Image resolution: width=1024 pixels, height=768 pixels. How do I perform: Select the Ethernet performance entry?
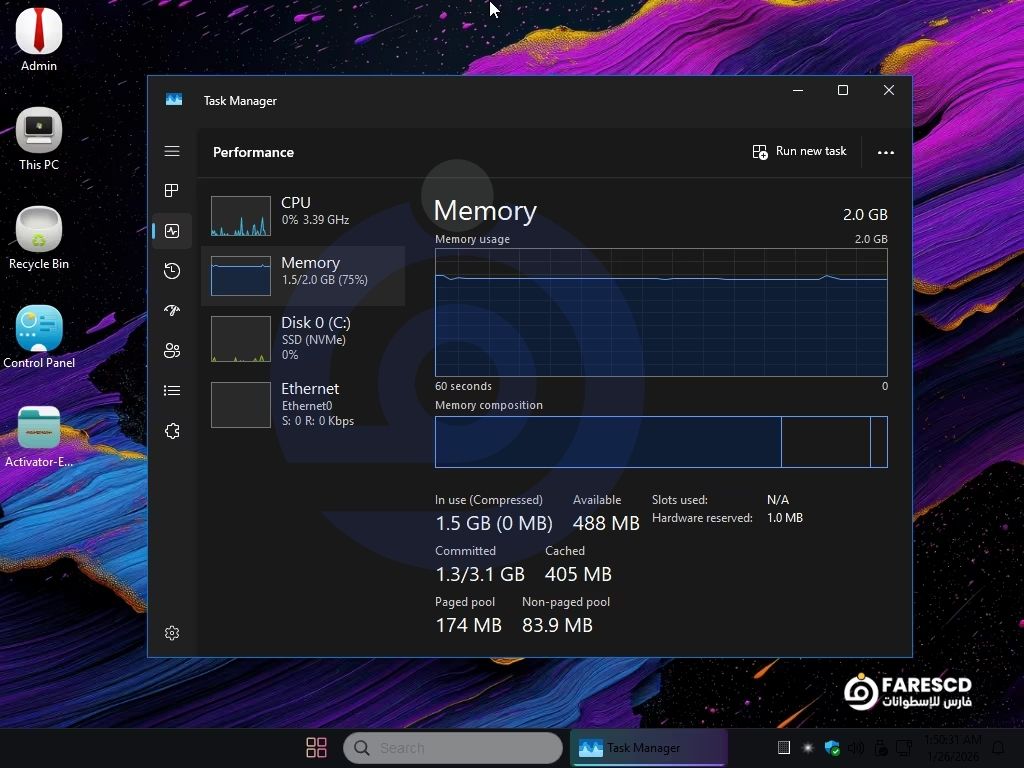tap(300, 404)
